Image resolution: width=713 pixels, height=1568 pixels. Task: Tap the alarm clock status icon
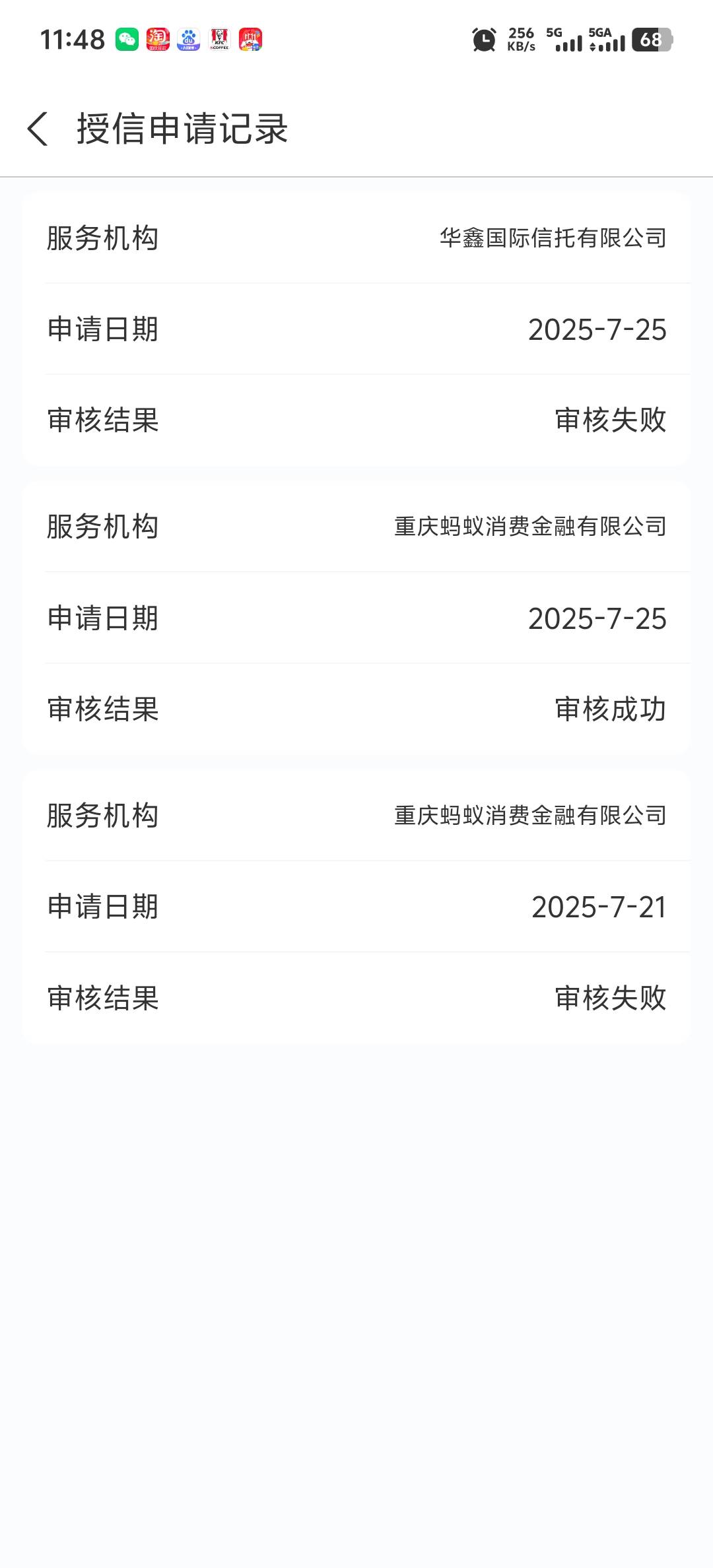pos(484,40)
